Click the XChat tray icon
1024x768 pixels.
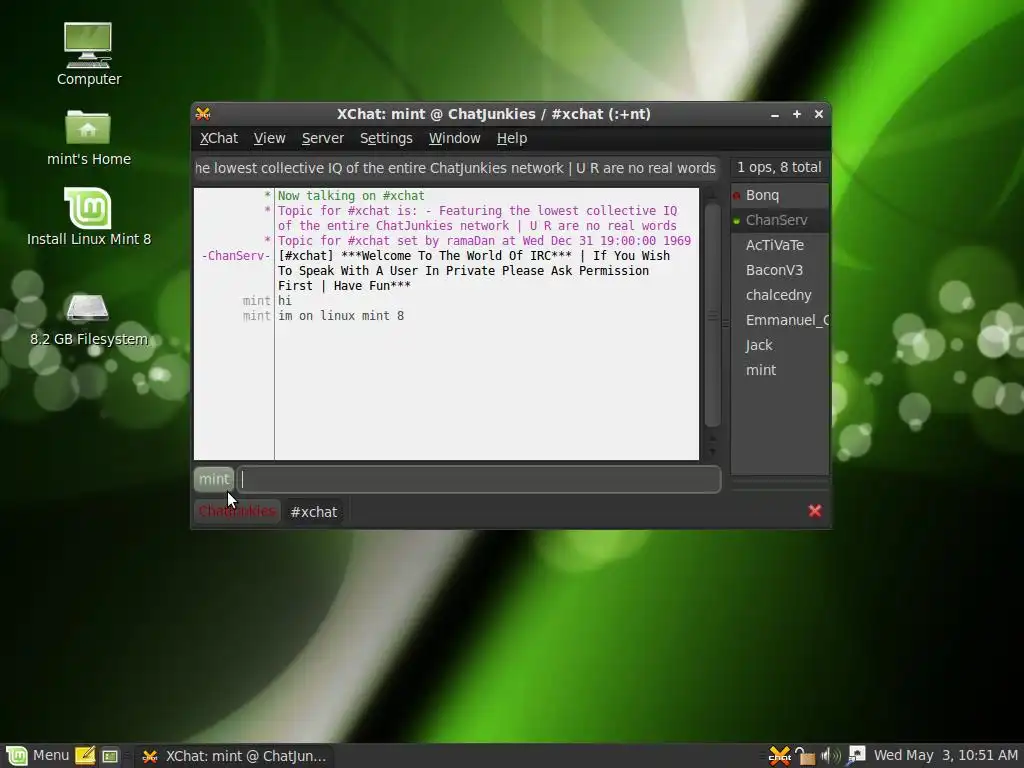780,756
